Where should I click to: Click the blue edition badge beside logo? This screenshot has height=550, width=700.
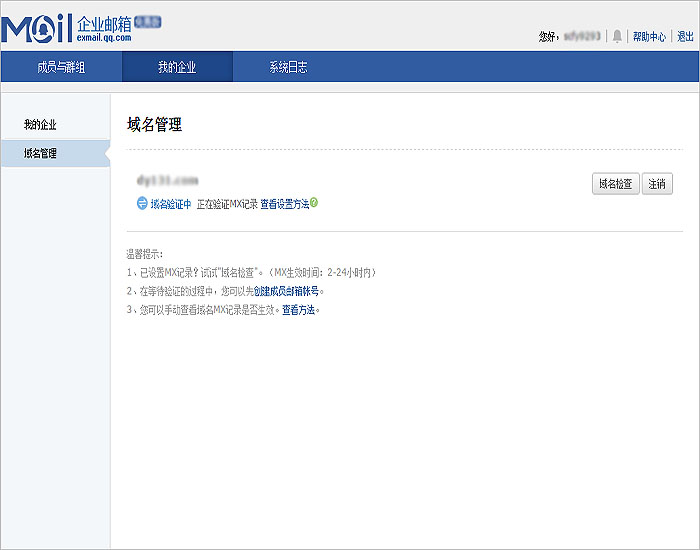coord(147,21)
